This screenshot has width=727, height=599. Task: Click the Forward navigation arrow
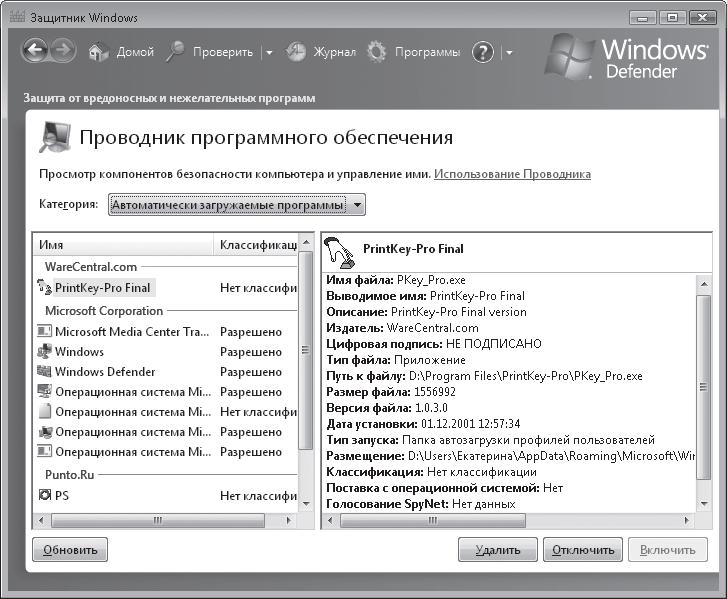(x=62, y=52)
